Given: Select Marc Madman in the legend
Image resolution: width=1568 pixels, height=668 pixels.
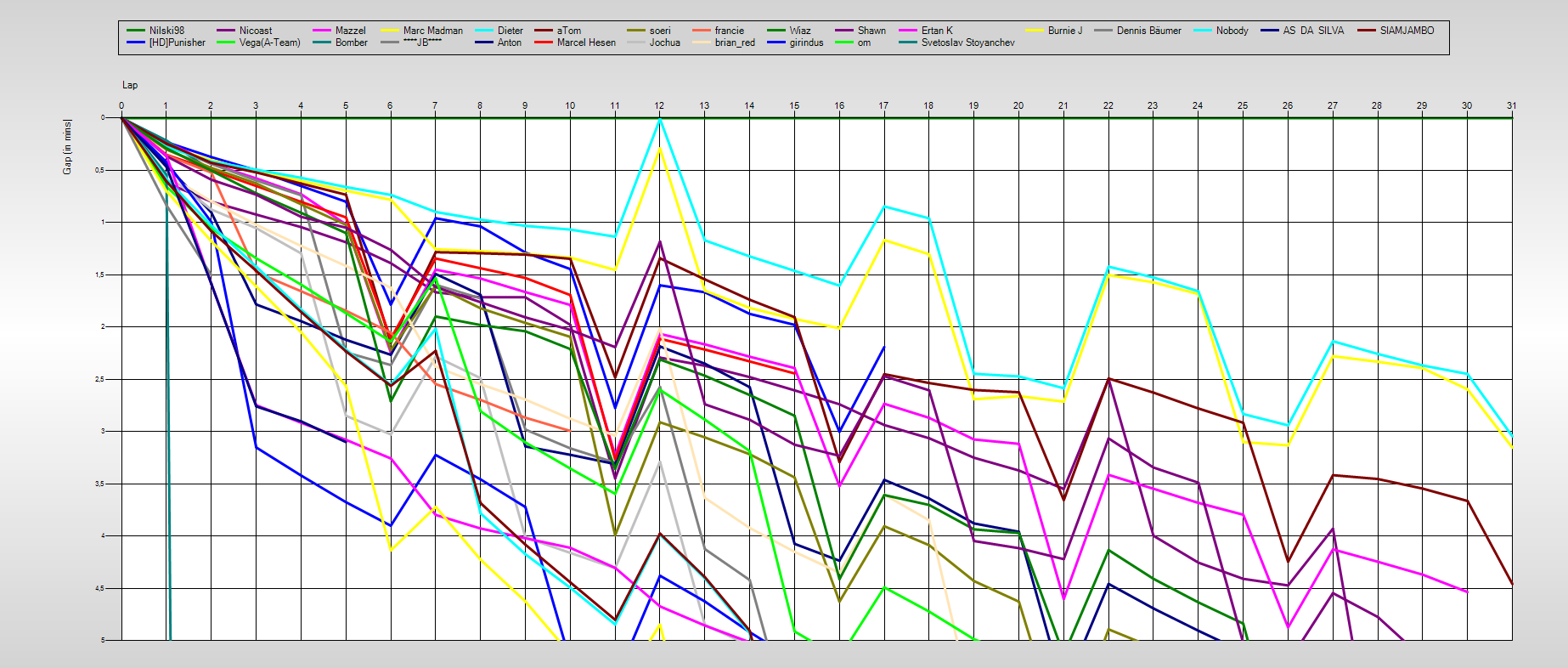Looking at the screenshot, I should [432, 31].
